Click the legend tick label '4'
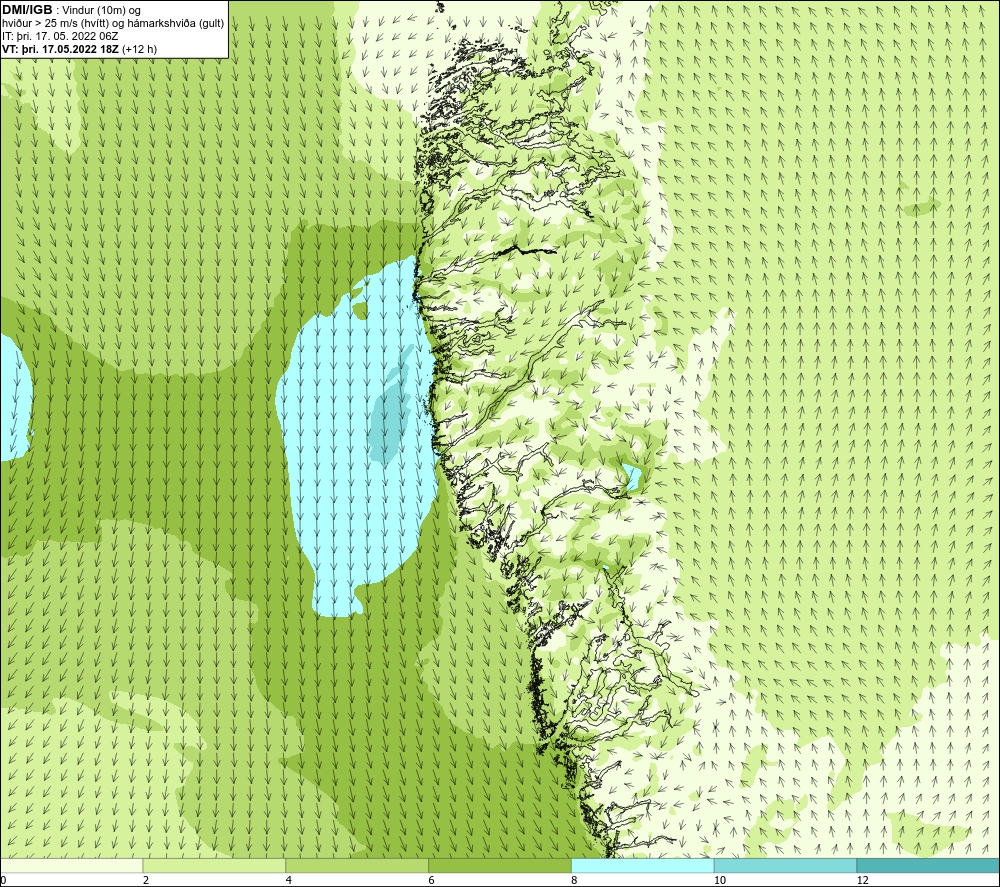Viewport: 1000px width, 887px height. [289, 880]
